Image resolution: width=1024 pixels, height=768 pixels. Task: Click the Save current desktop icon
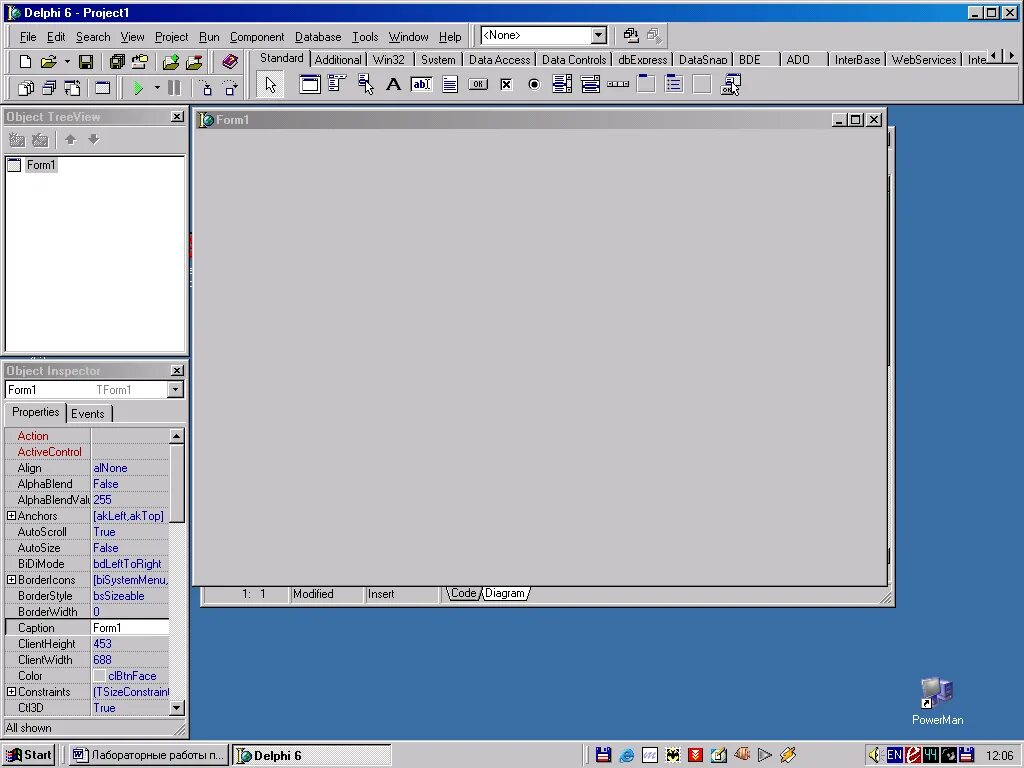(631, 35)
